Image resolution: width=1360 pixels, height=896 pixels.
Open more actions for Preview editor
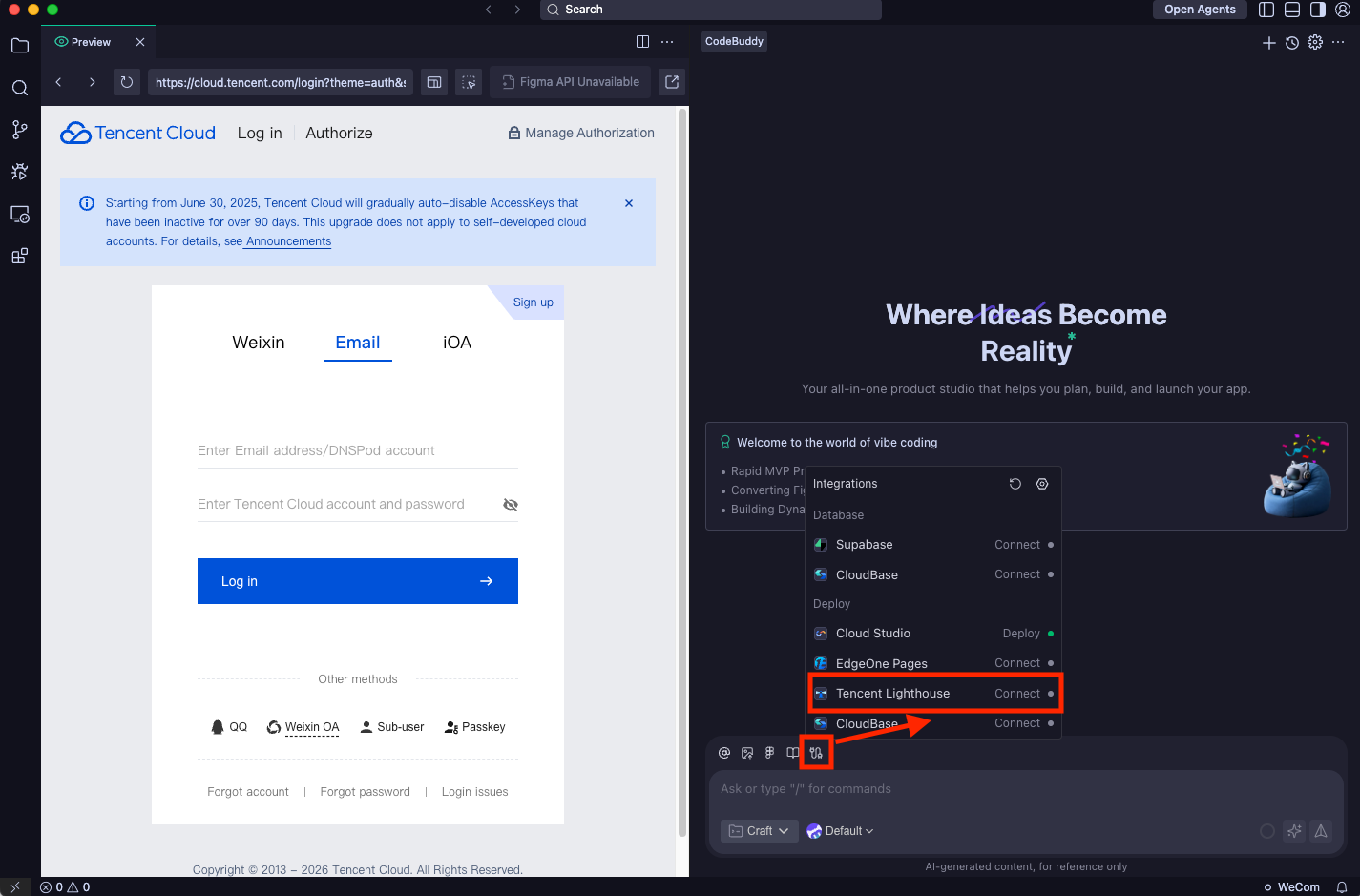tap(667, 42)
